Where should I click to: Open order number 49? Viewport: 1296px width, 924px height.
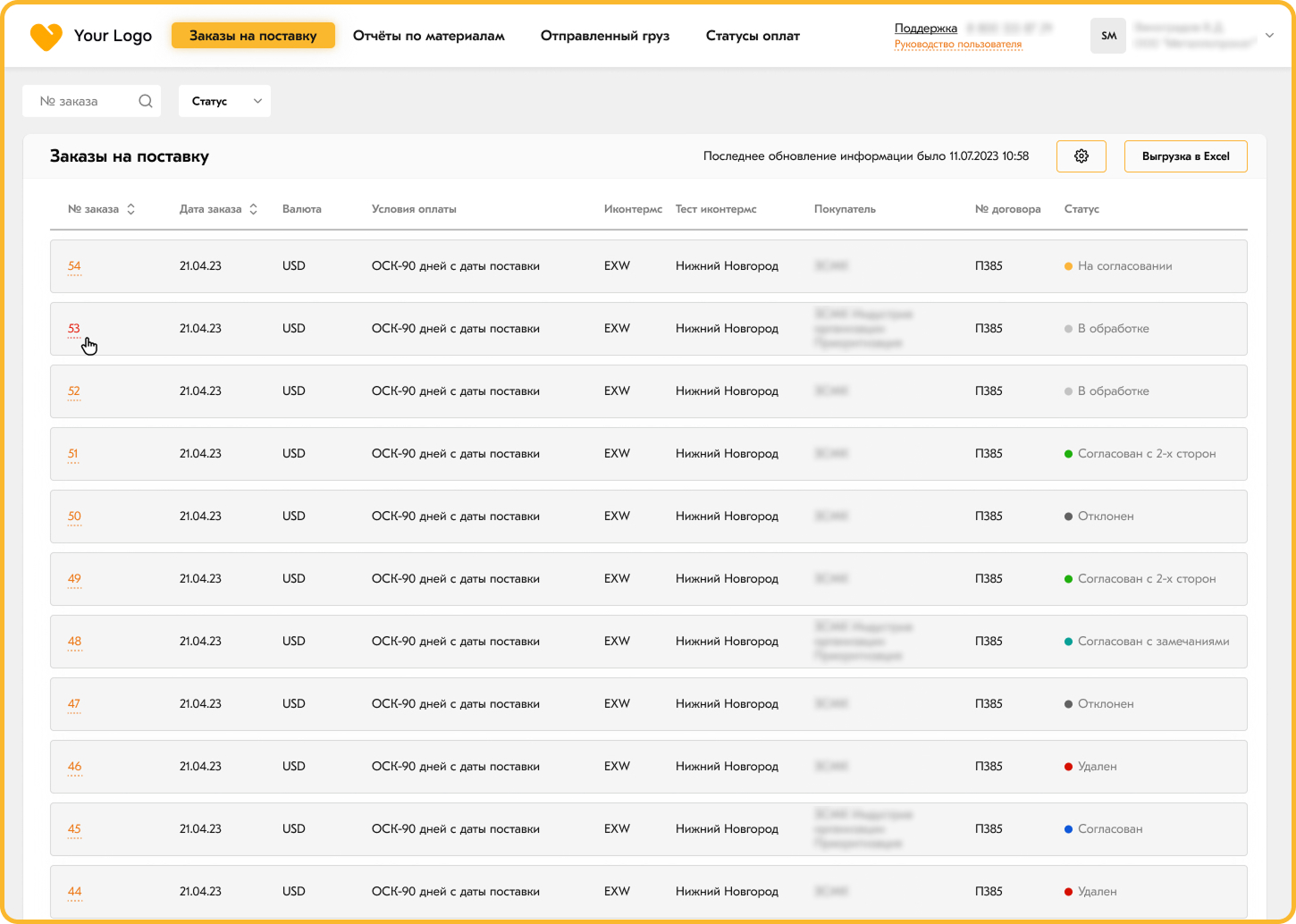[x=74, y=579]
